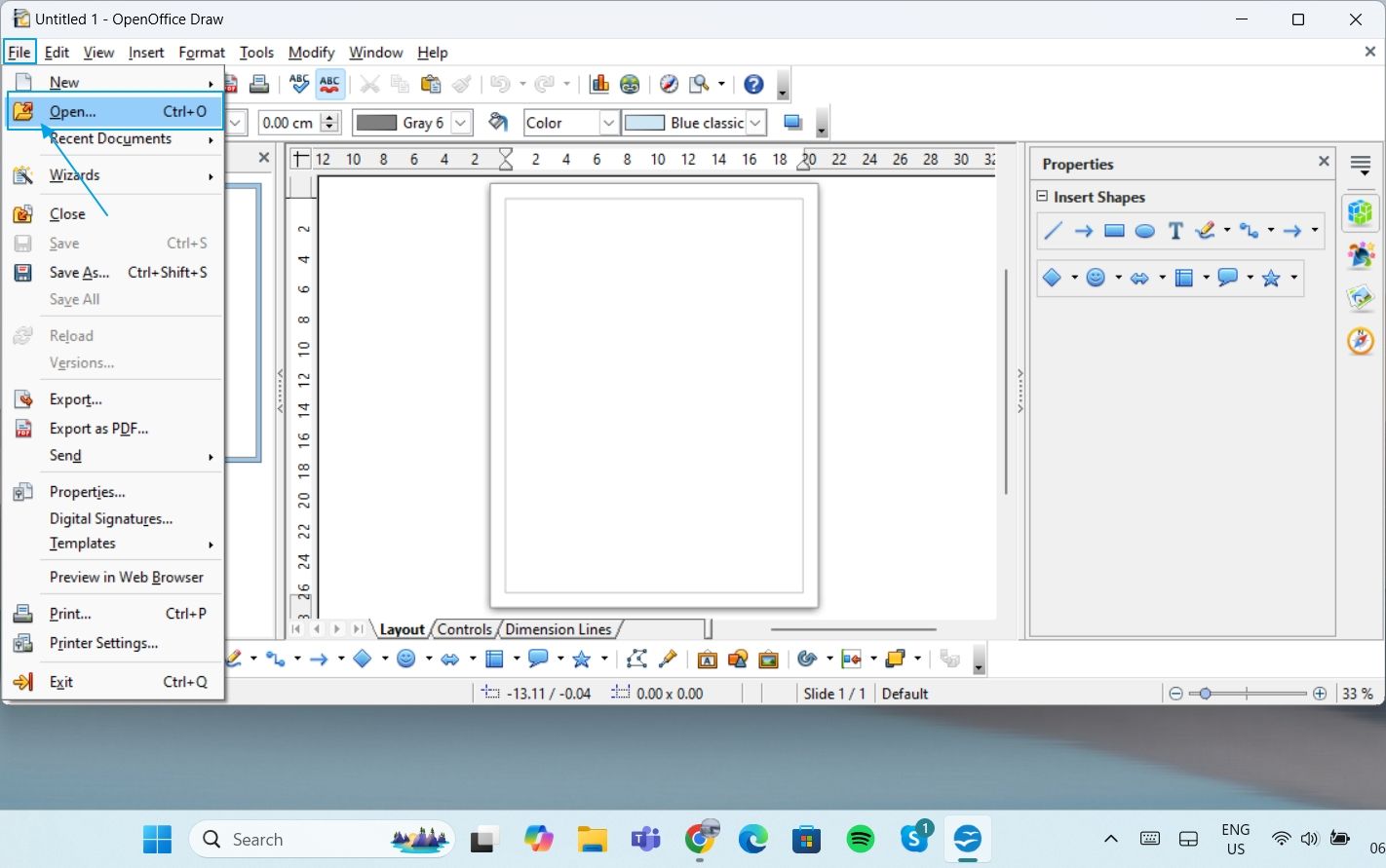Select Export as PDF... menu entry
1386x868 pixels.
[x=115, y=429]
